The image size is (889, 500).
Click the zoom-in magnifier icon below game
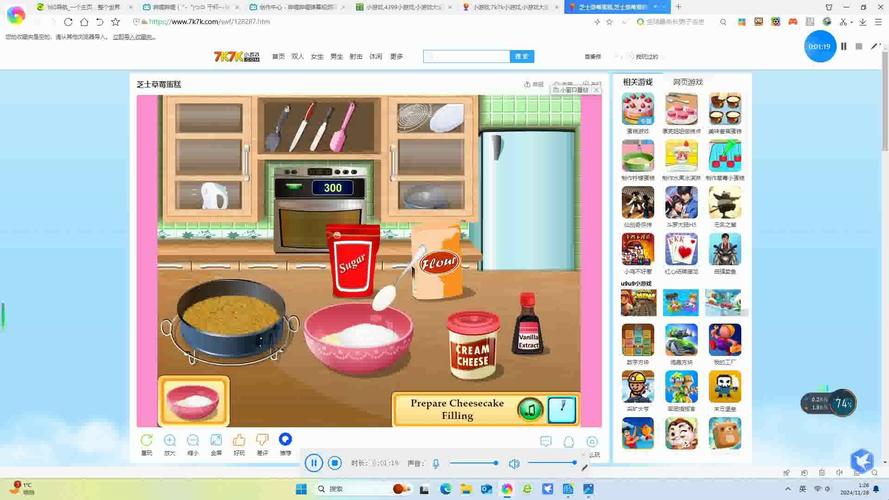170,441
